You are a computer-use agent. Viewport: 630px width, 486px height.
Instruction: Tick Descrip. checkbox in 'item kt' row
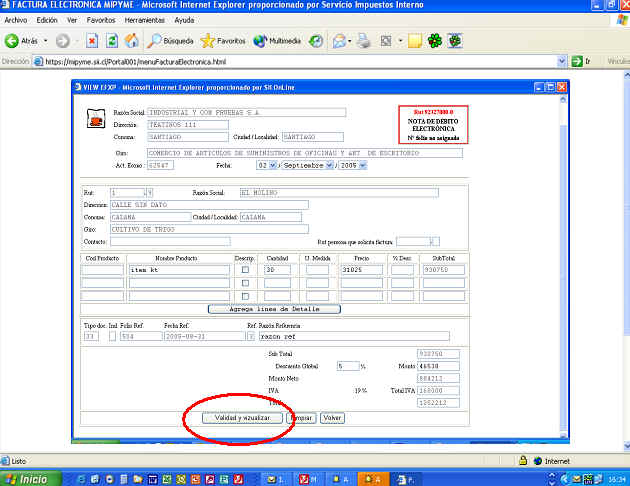click(x=245, y=270)
